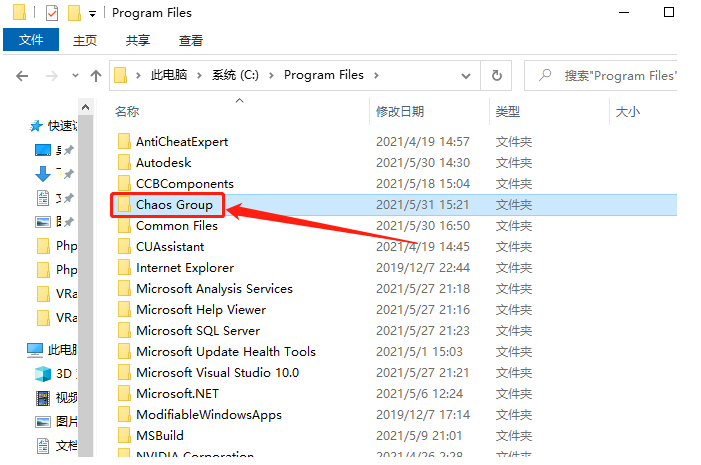
Task: Refresh the Program Files view
Action: pos(496,75)
